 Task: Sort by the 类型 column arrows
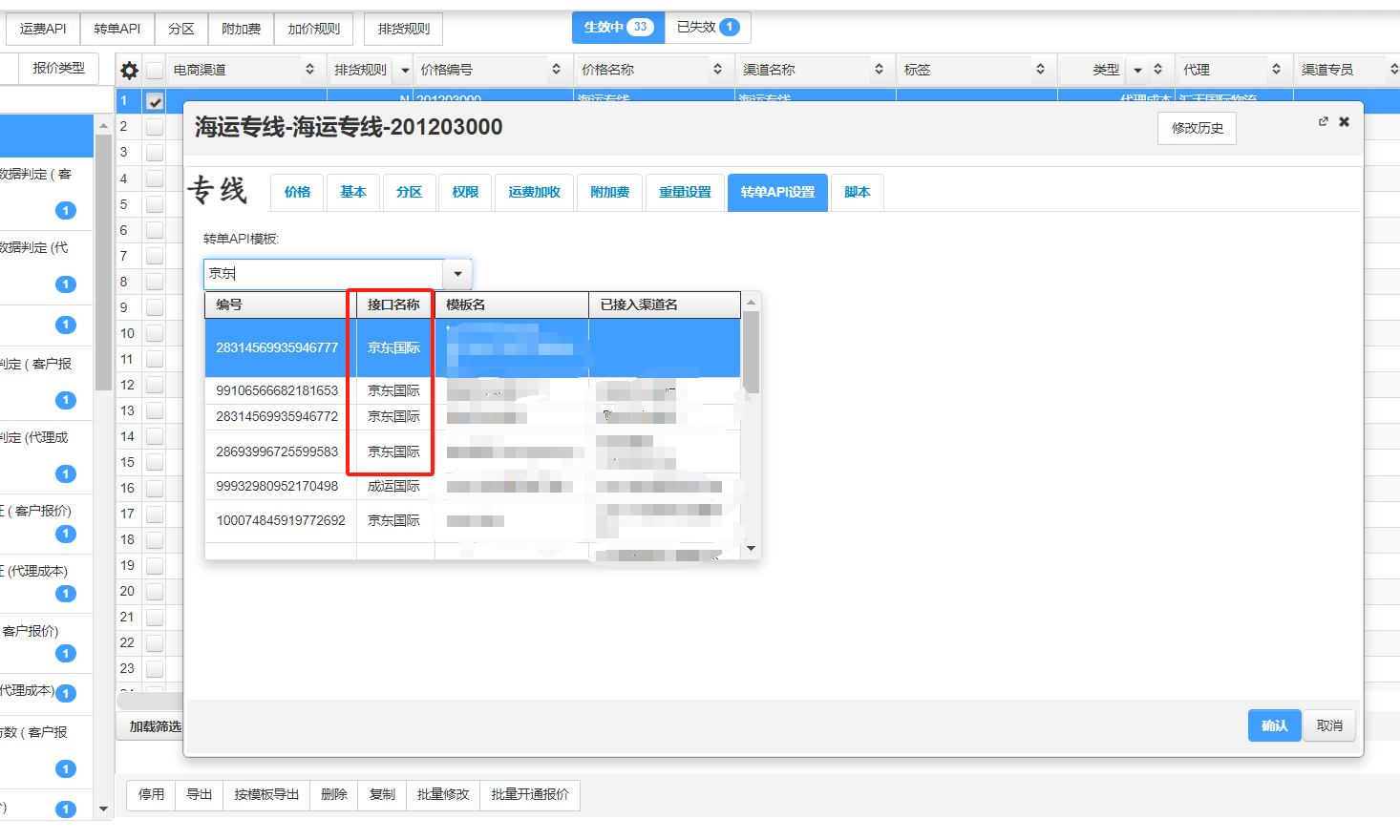1157,69
